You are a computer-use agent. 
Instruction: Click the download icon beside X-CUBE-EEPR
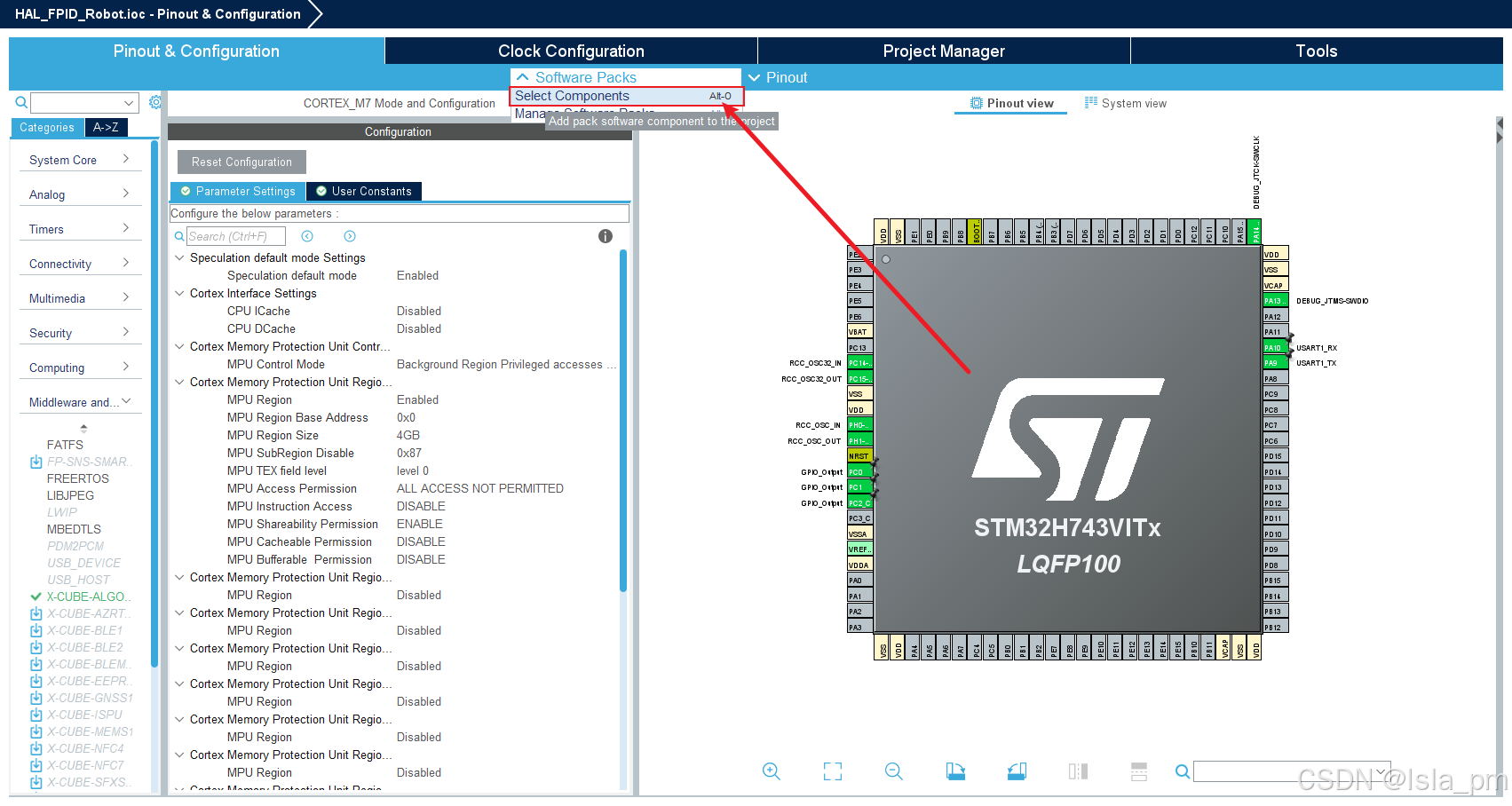(36, 681)
